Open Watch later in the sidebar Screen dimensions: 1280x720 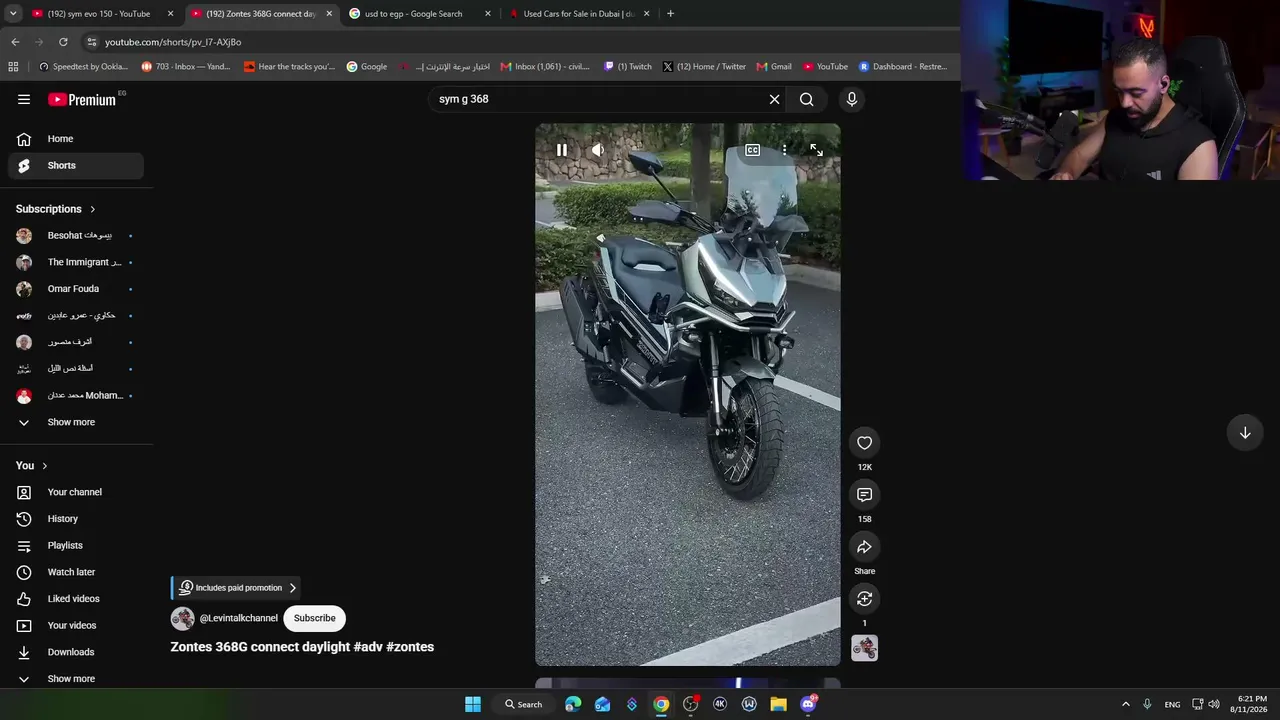[x=76, y=572]
